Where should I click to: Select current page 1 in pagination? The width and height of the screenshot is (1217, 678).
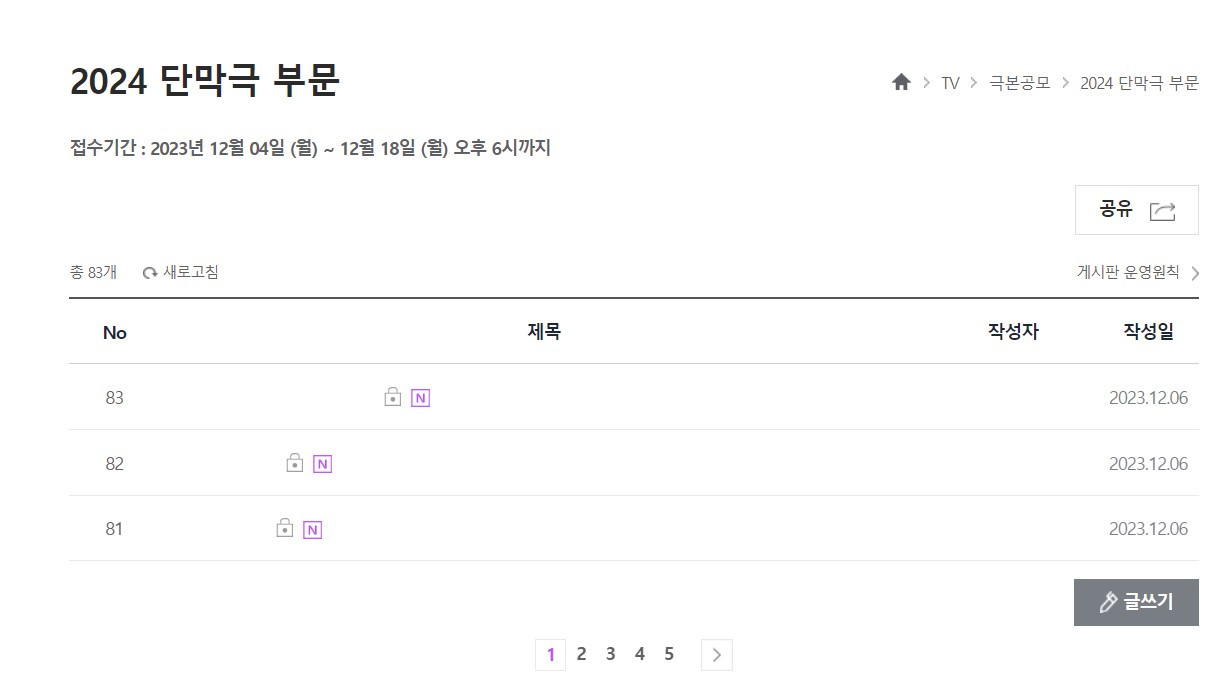pos(550,655)
